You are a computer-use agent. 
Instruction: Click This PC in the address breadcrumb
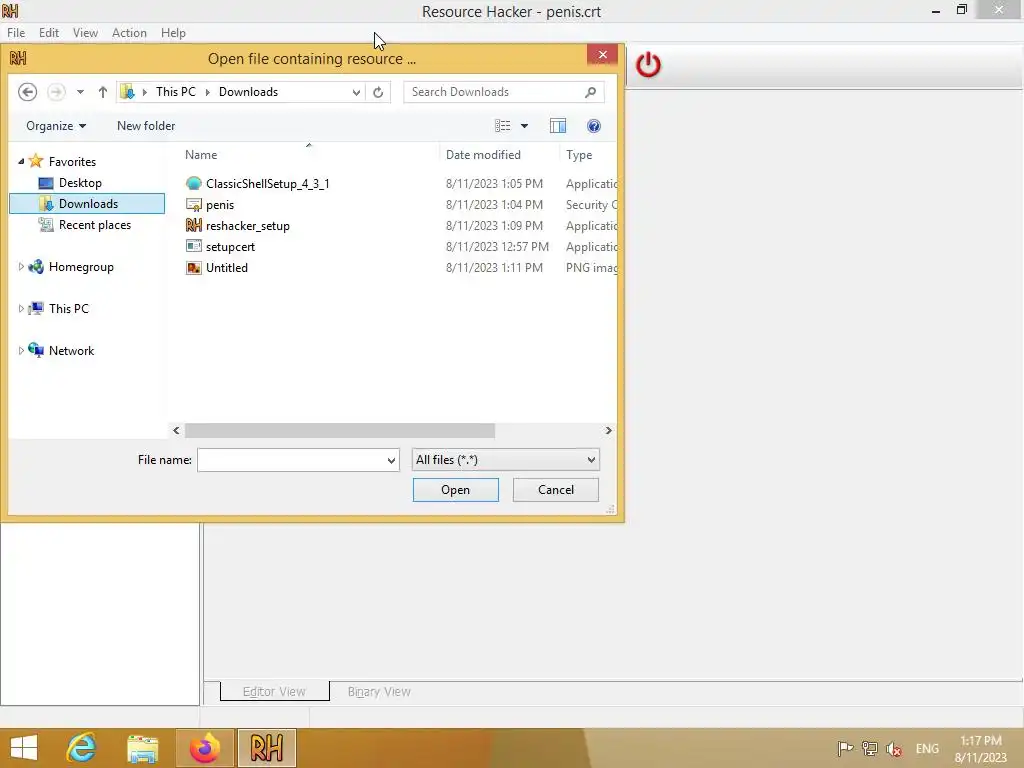point(176,92)
